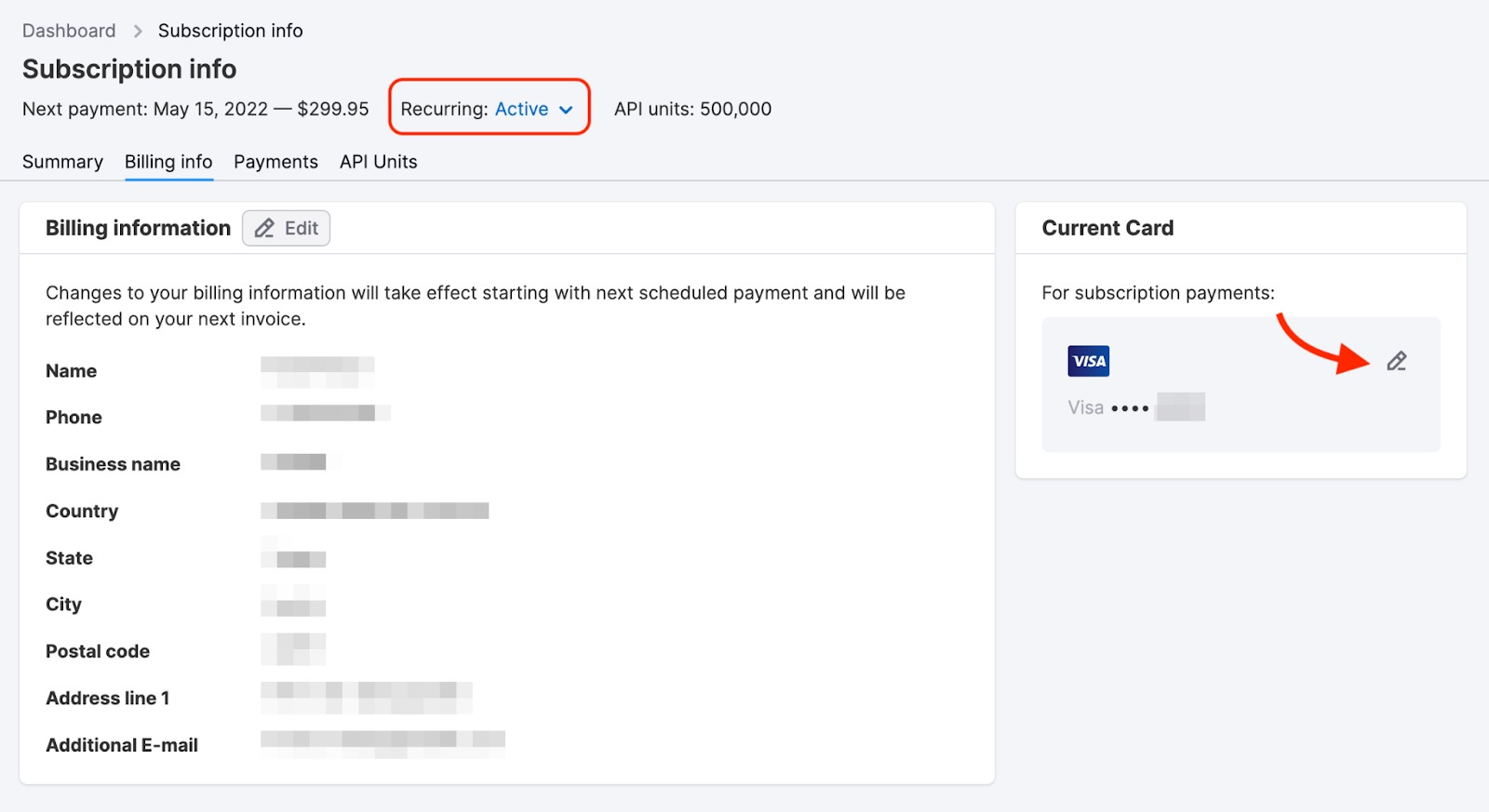Image resolution: width=1489 pixels, height=812 pixels.
Task: Switch to the API Units tab
Action: 378,162
